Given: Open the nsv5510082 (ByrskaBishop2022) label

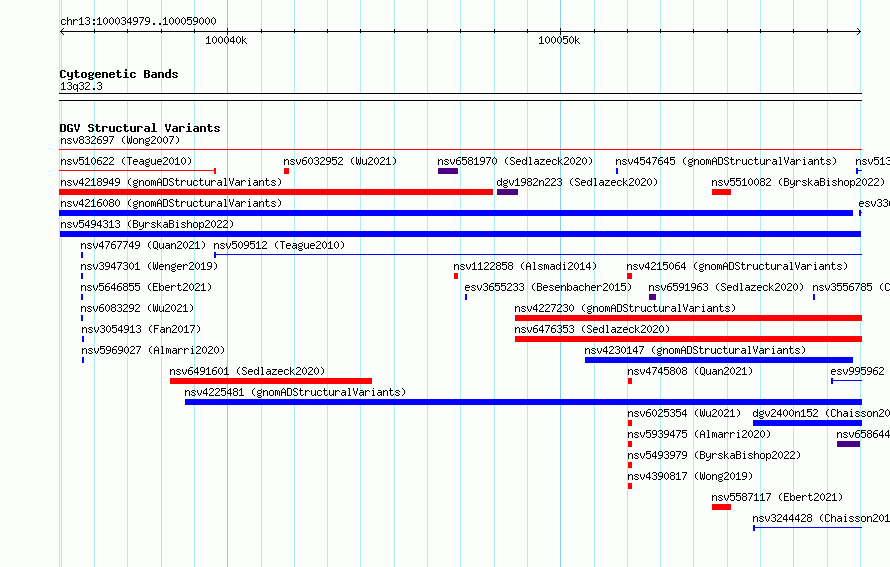Looking at the screenshot, I should point(798,182).
